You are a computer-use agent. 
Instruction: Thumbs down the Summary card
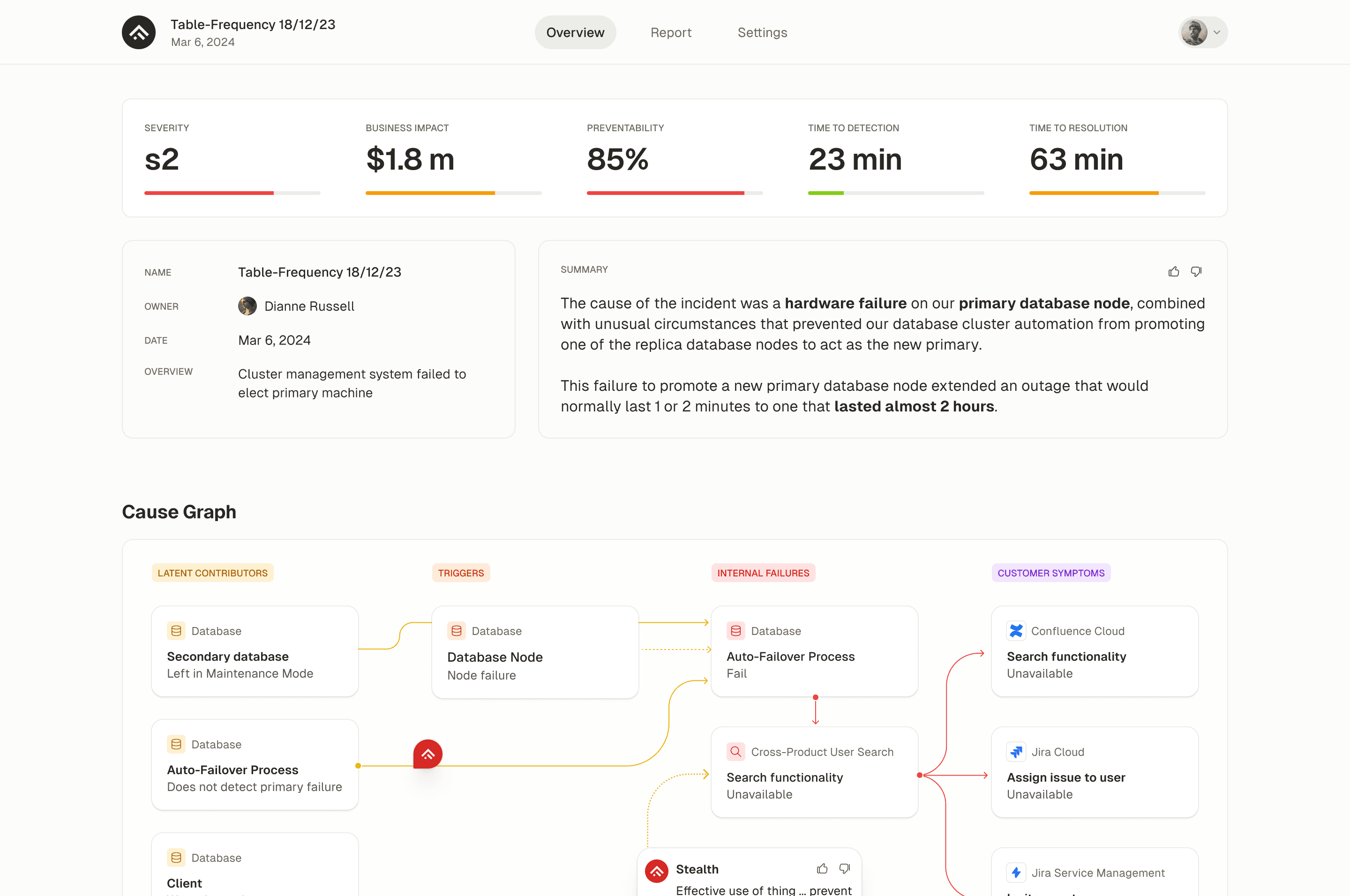click(1196, 271)
